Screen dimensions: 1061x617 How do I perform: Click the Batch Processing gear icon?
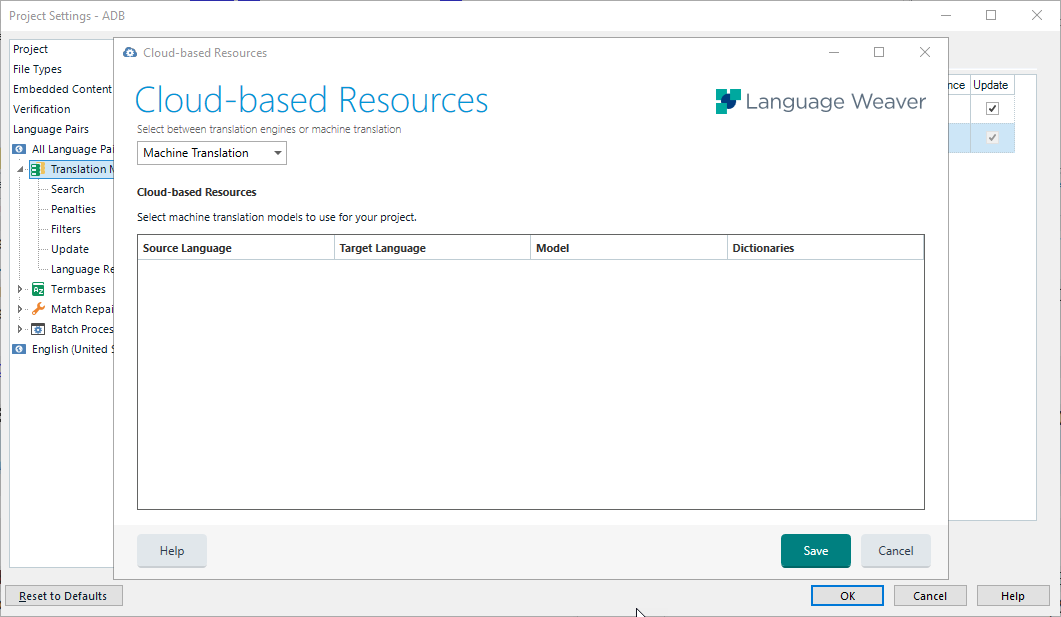click(36, 328)
